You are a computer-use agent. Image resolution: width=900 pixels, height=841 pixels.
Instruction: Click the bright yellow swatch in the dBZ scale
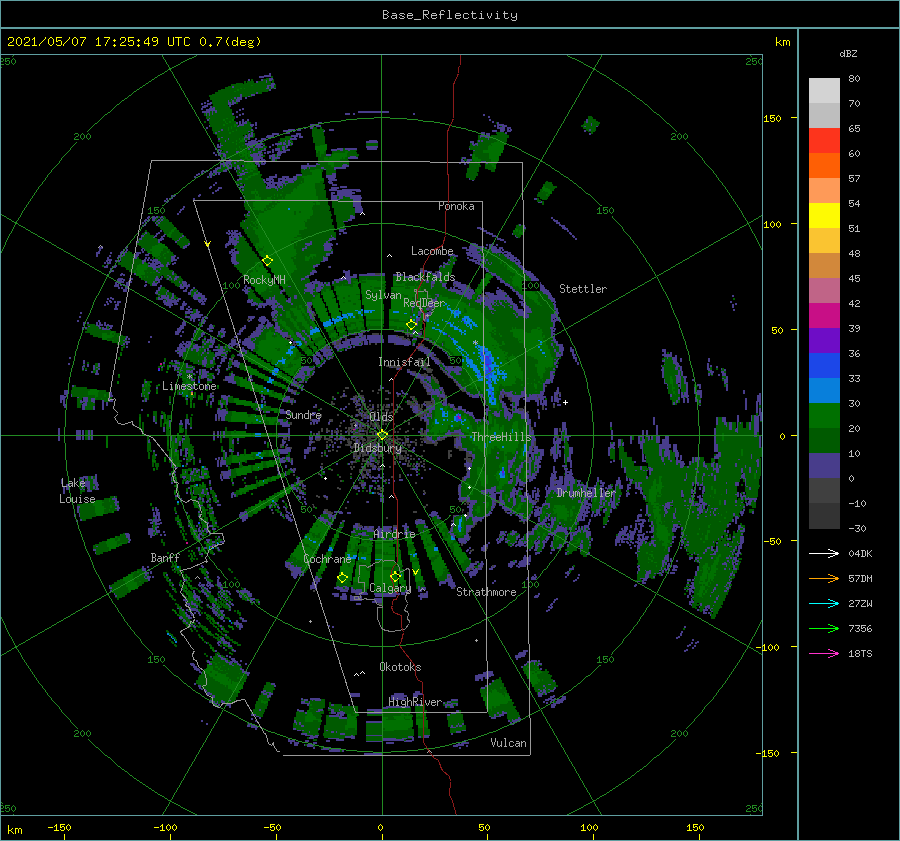coord(824,216)
